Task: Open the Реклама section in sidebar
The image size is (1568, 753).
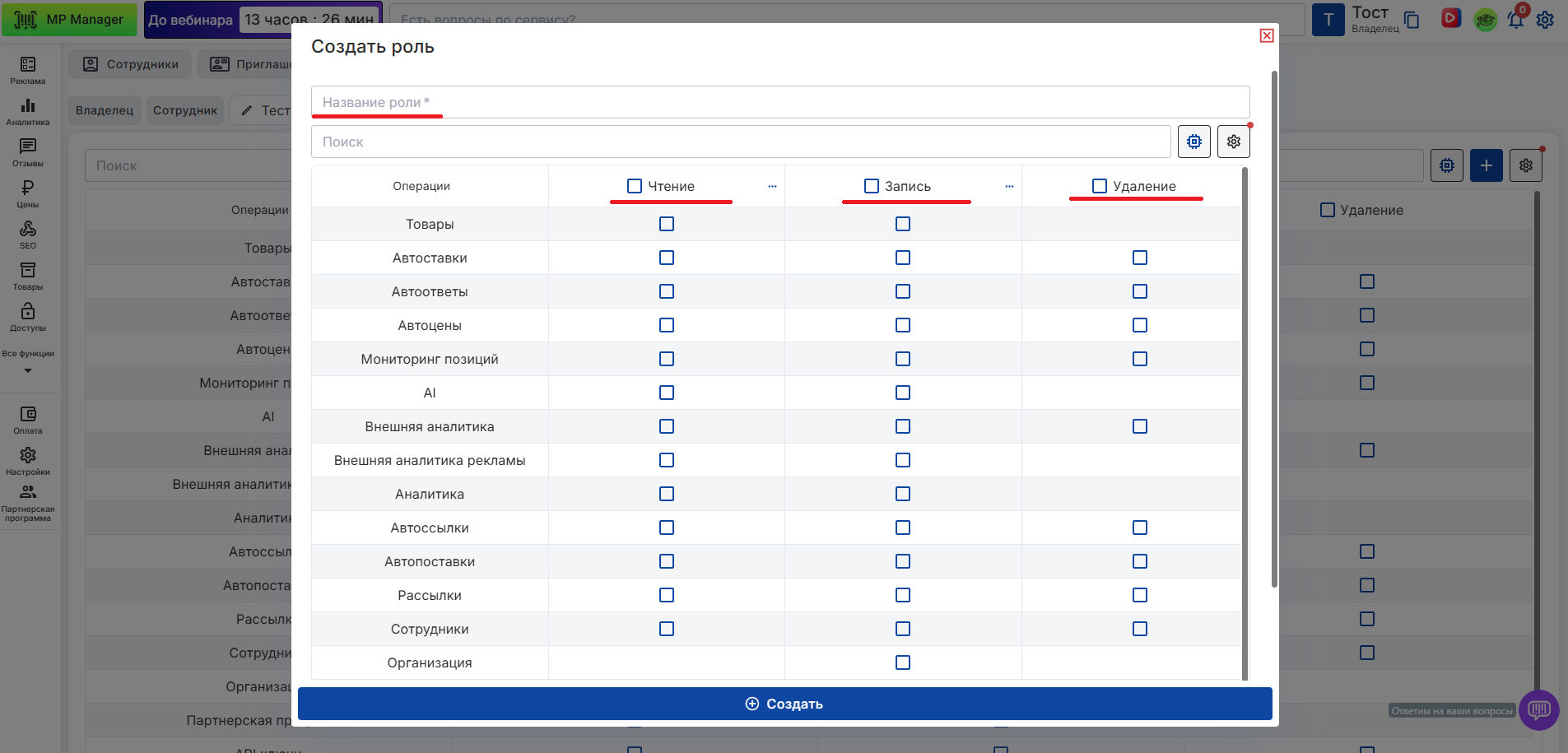Action: point(28,70)
